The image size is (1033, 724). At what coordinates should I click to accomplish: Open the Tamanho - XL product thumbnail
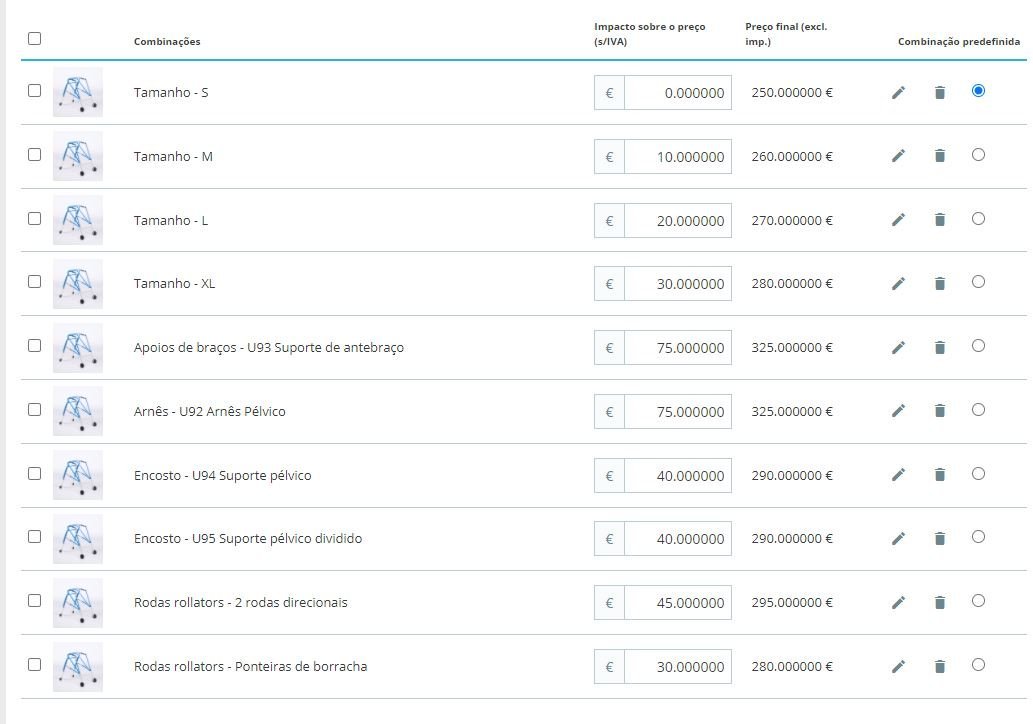click(78, 284)
